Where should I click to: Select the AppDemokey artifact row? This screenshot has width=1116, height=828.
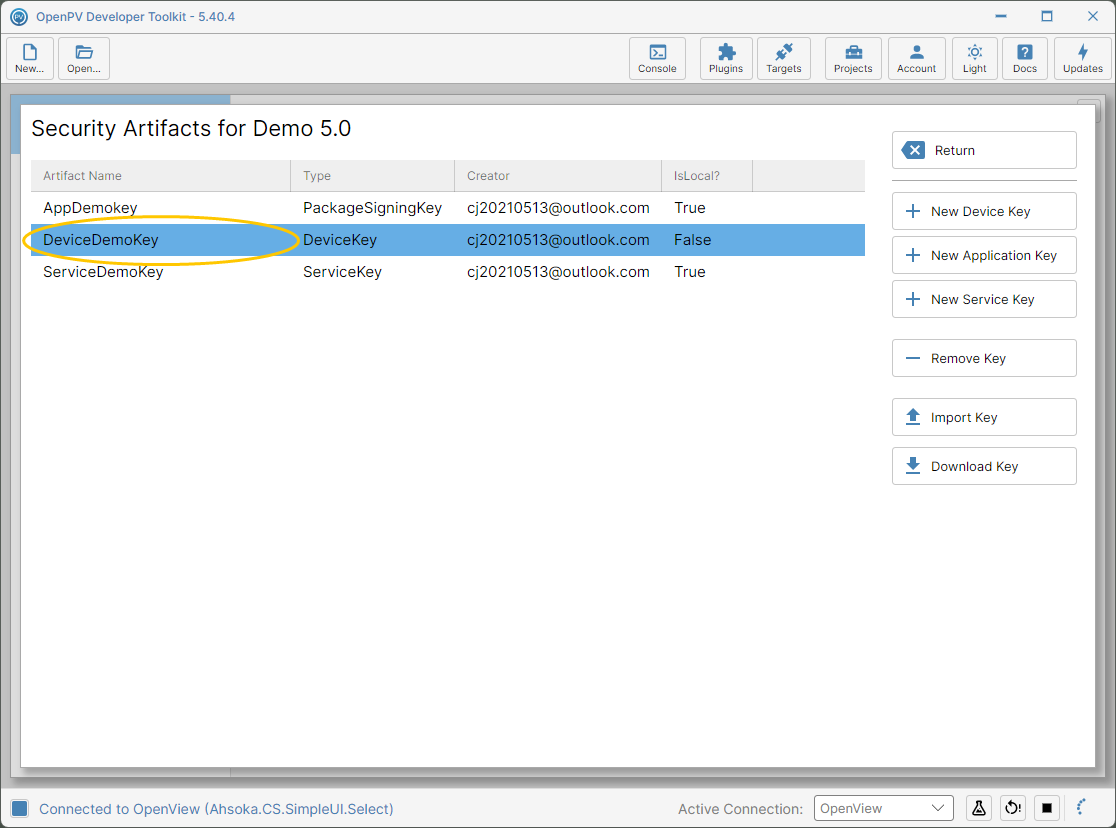[448, 208]
